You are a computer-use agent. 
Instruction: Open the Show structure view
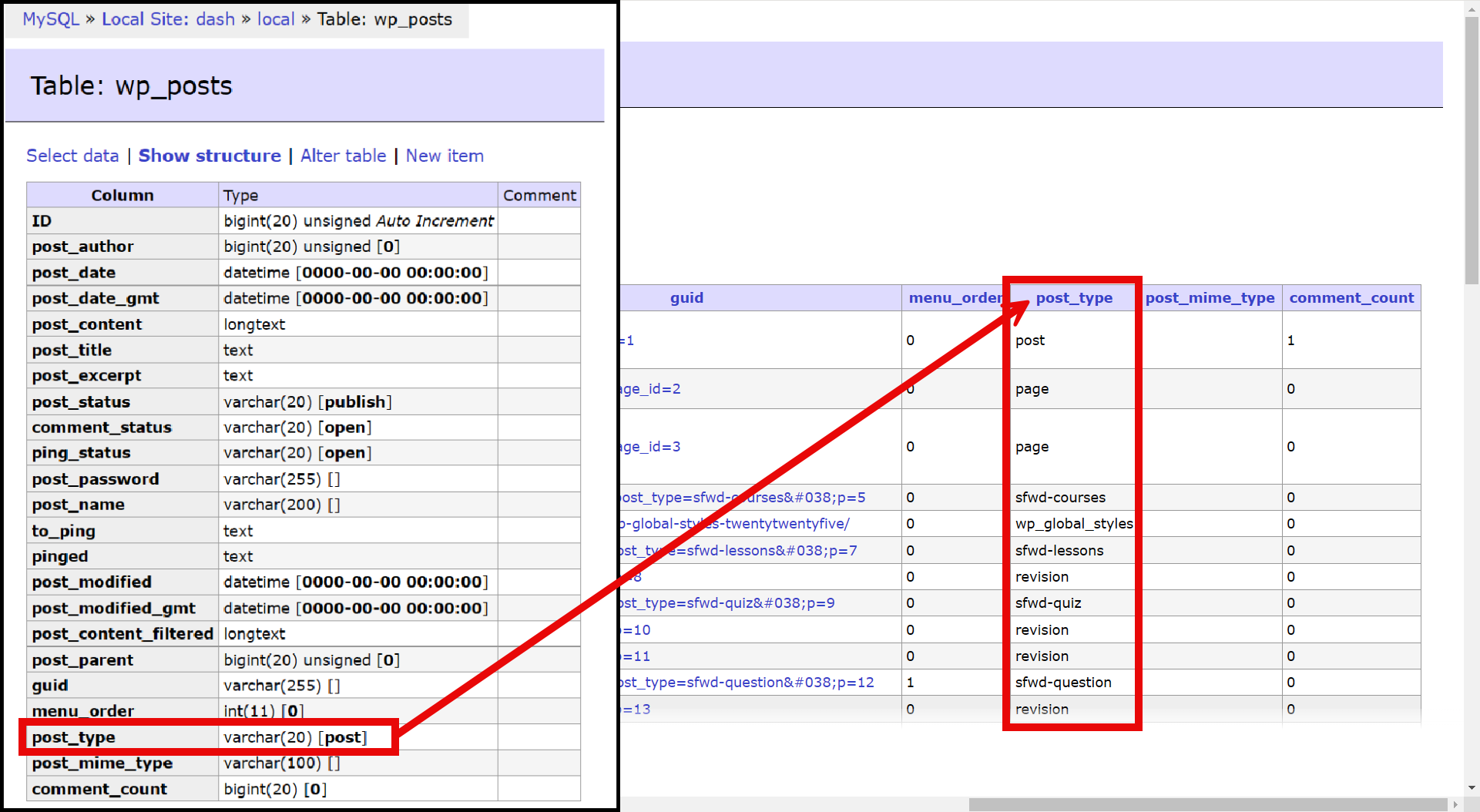coord(210,156)
